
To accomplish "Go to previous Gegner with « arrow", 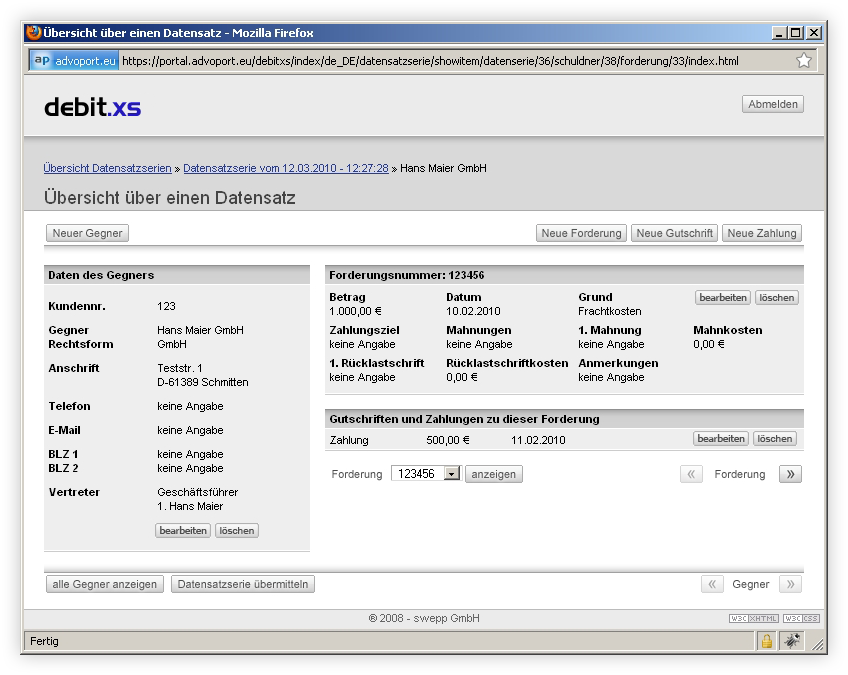I will click(x=712, y=584).
